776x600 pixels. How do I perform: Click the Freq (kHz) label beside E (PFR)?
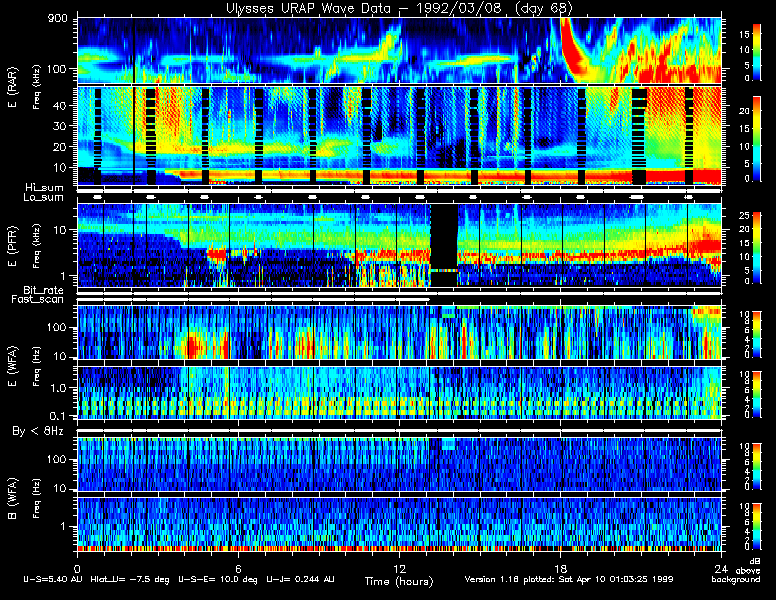36,246
